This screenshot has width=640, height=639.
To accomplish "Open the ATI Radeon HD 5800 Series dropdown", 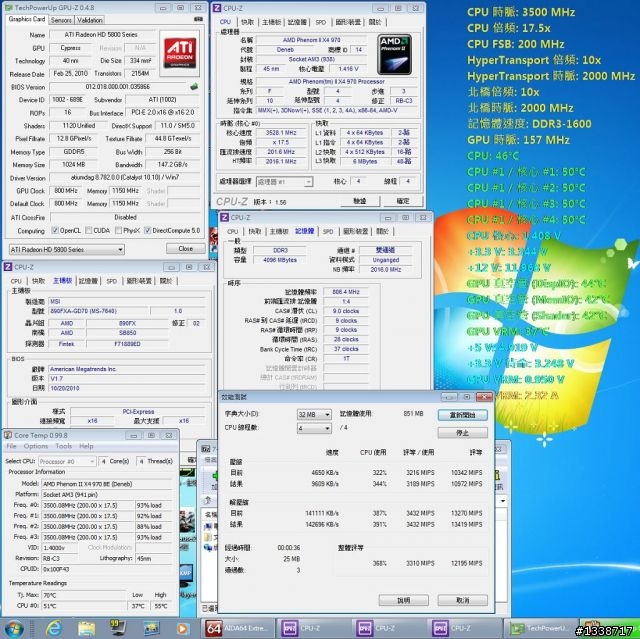I will click(x=67, y=249).
